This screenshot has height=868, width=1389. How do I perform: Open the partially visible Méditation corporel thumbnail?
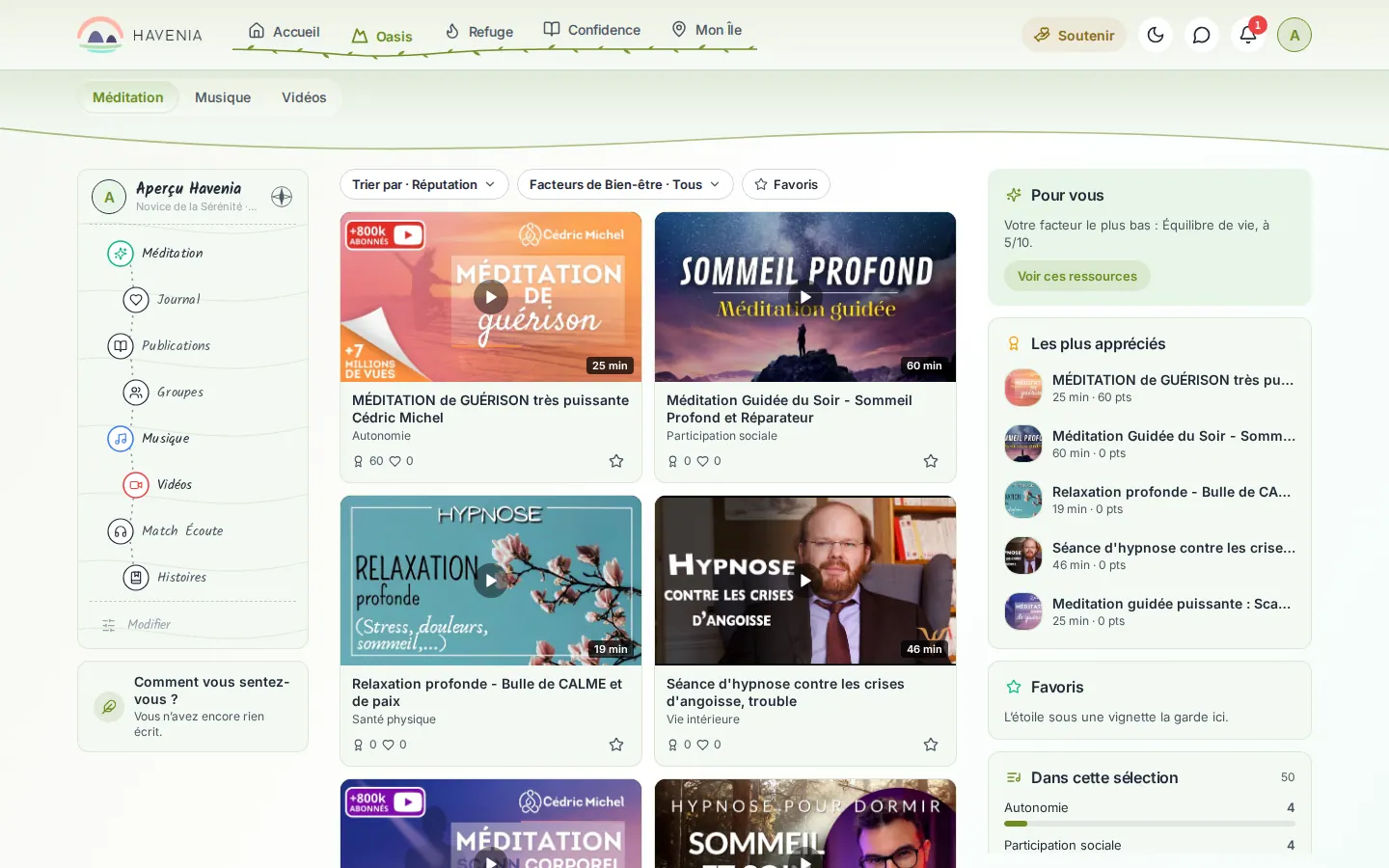coord(491,824)
